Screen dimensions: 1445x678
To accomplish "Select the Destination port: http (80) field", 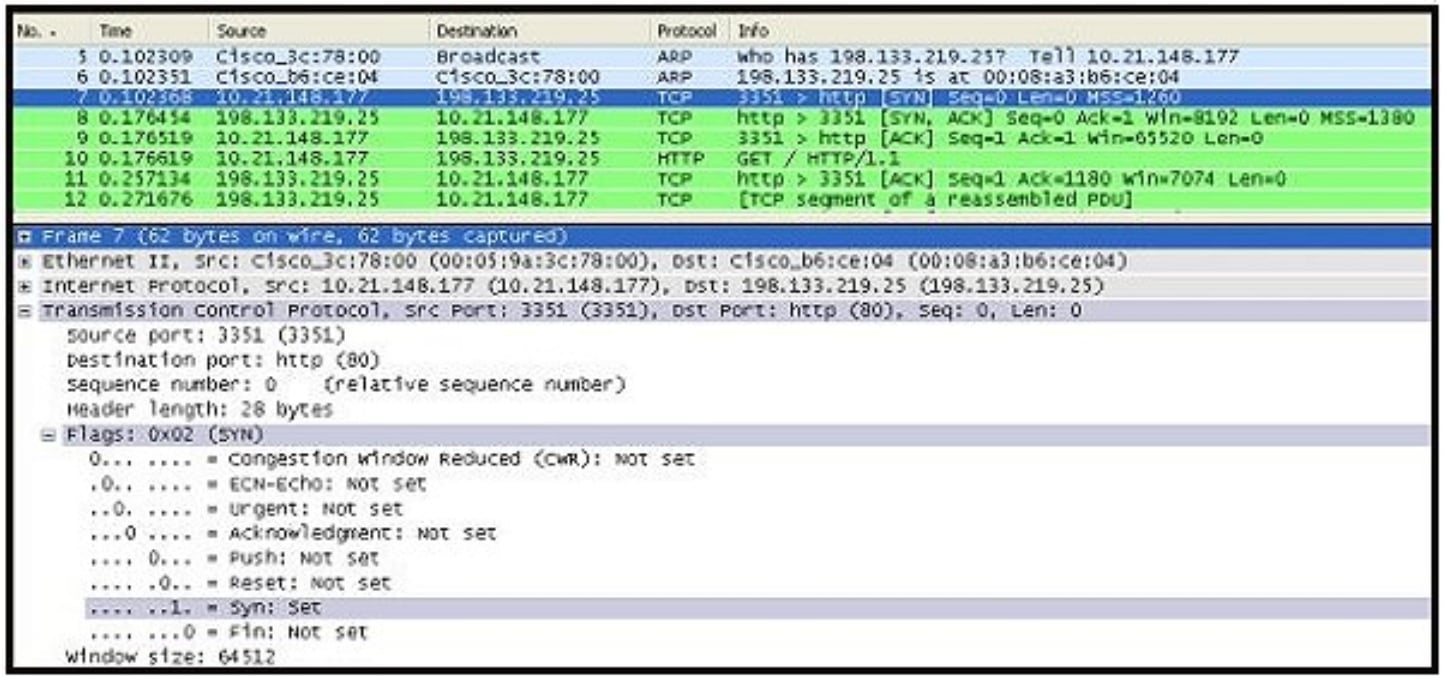I will tap(223, 360).
